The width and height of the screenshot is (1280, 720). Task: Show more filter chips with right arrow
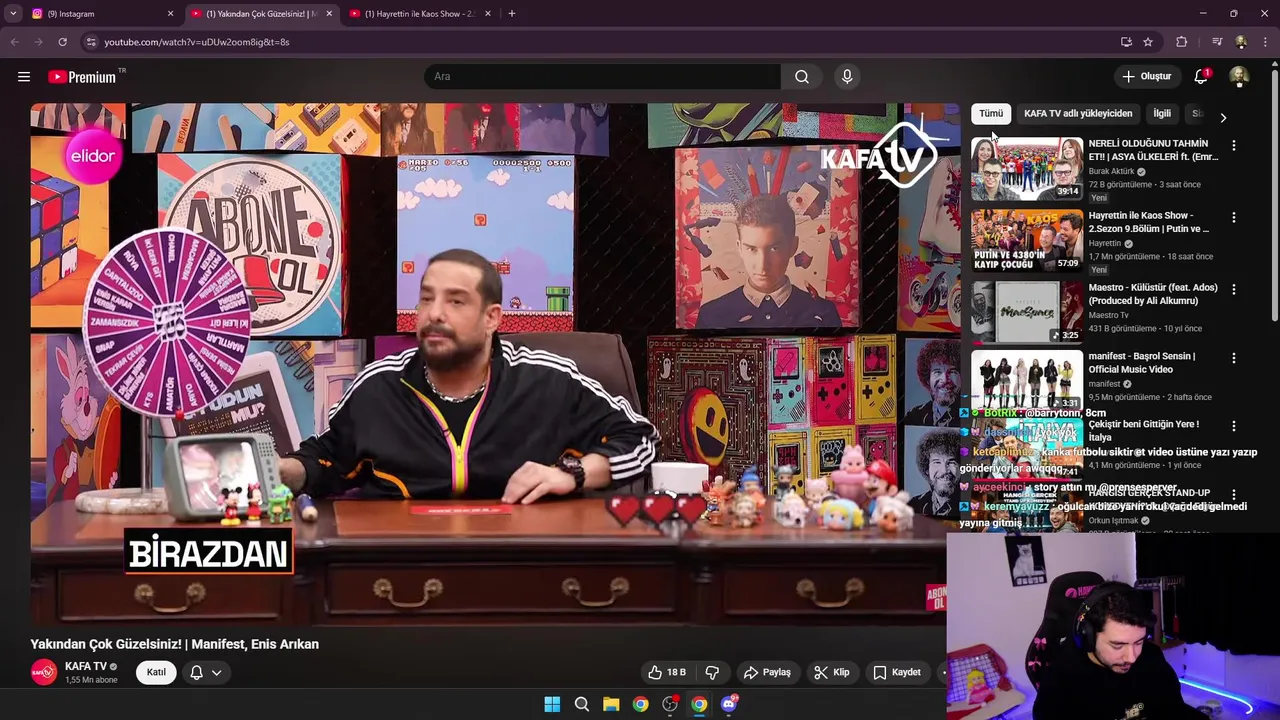[1223, 117]
